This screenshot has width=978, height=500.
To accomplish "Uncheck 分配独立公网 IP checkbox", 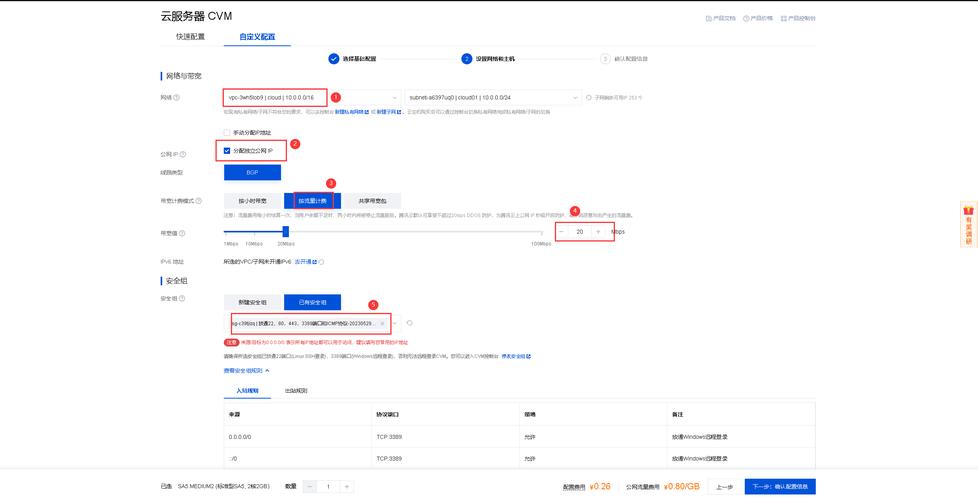I will point(227,150).
